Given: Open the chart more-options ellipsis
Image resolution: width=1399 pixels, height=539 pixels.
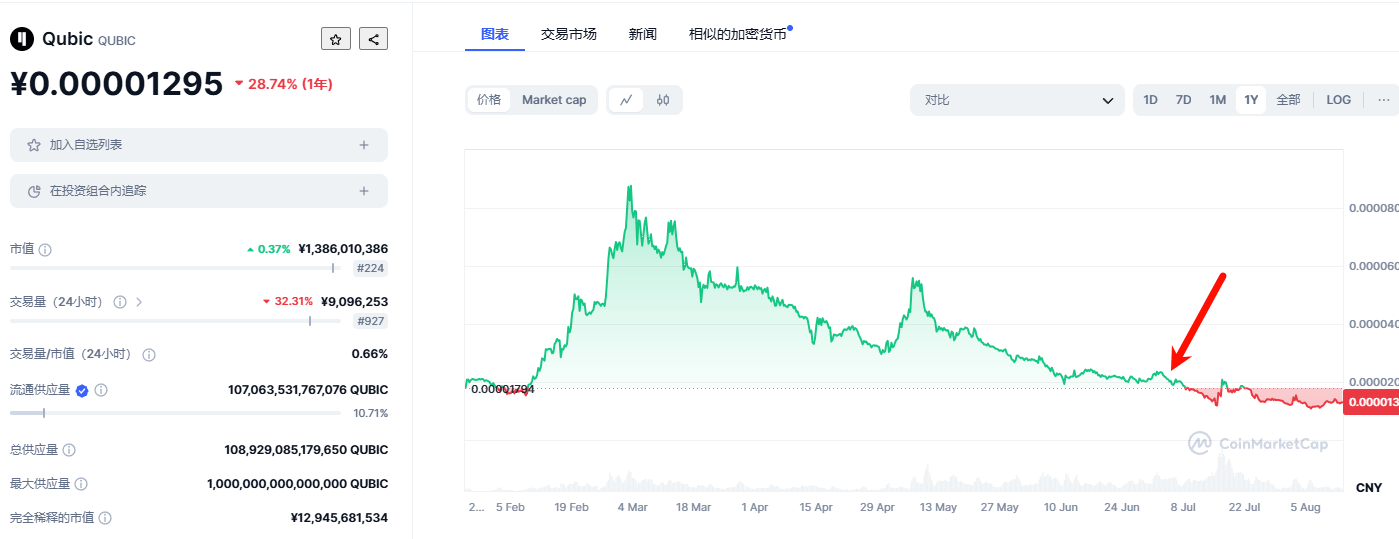Looking at the screenshot, I should pos(1384,100).
